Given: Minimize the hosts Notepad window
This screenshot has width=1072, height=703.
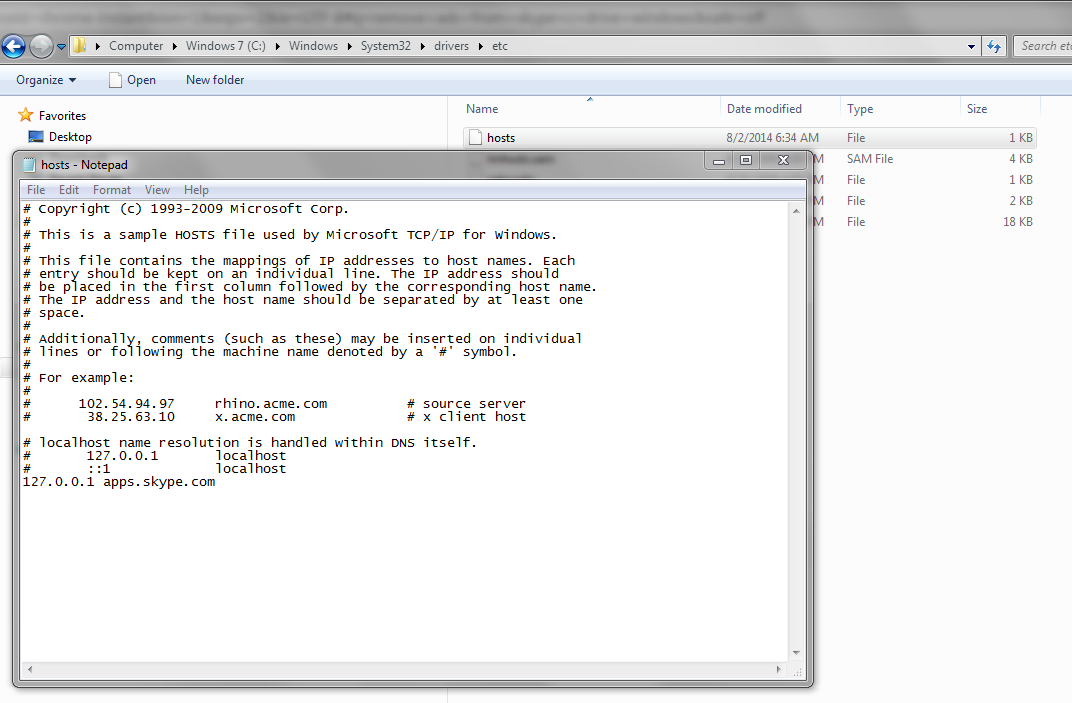Looking at the screenshot, I should (x=719, y=161).
